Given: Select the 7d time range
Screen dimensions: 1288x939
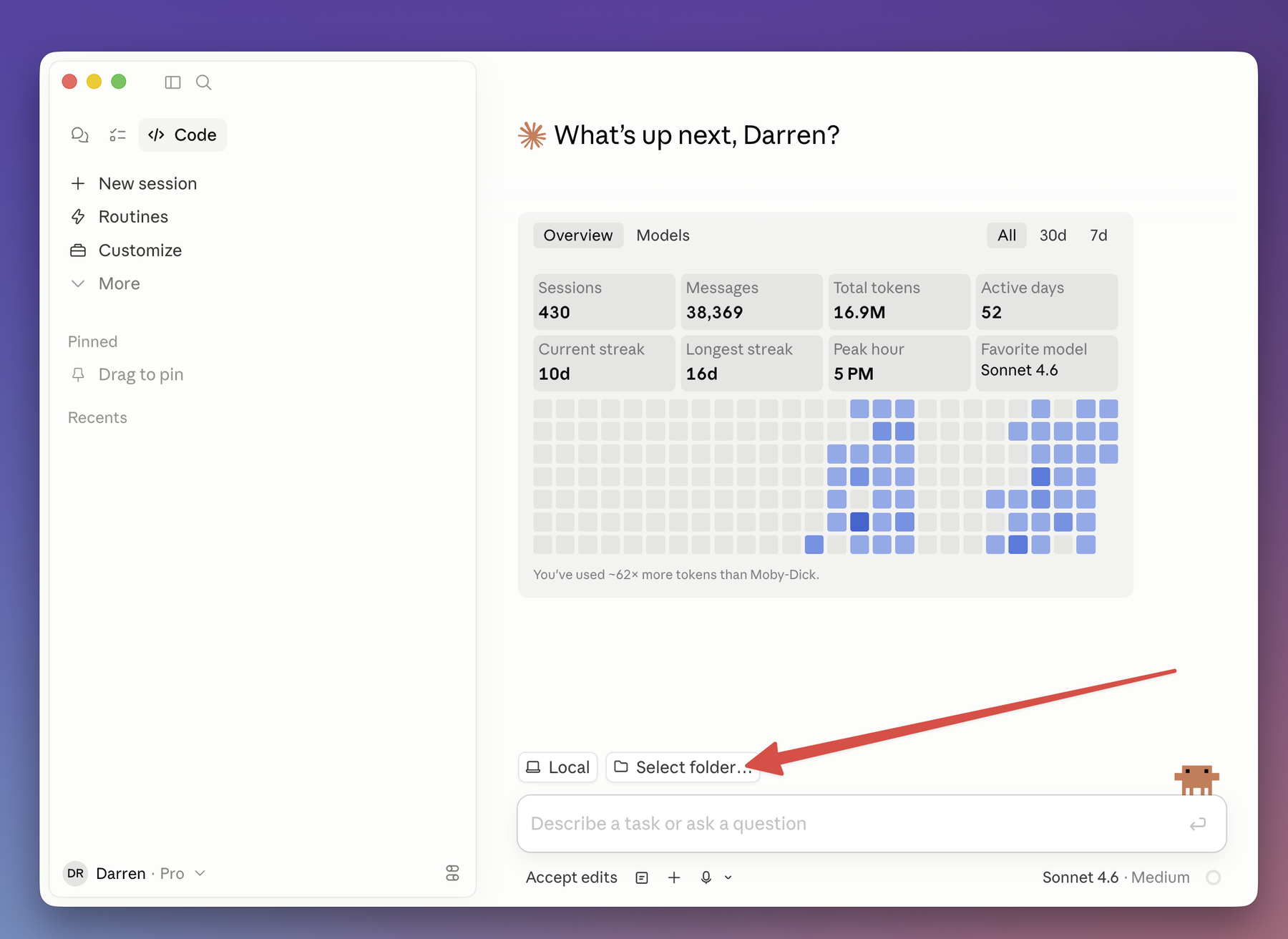Looking at the screenshot, I should point(1098,235).
